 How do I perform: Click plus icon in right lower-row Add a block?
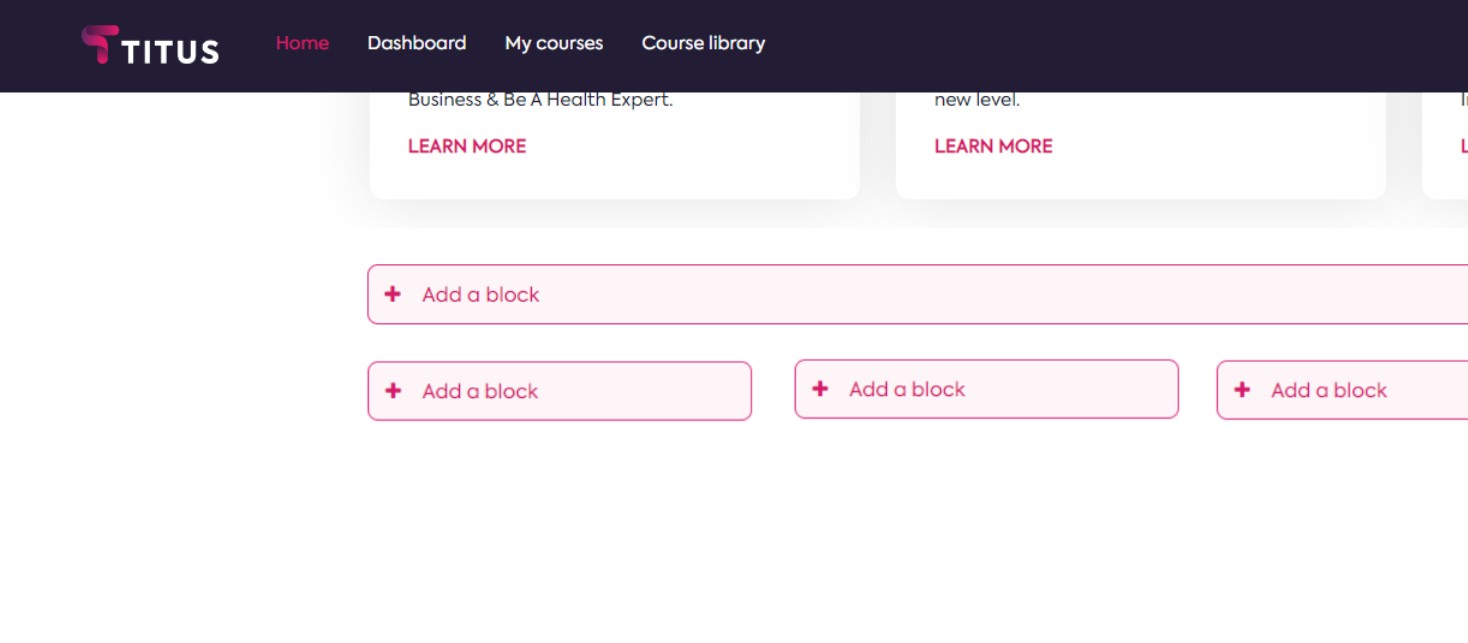pos(1242,390)
